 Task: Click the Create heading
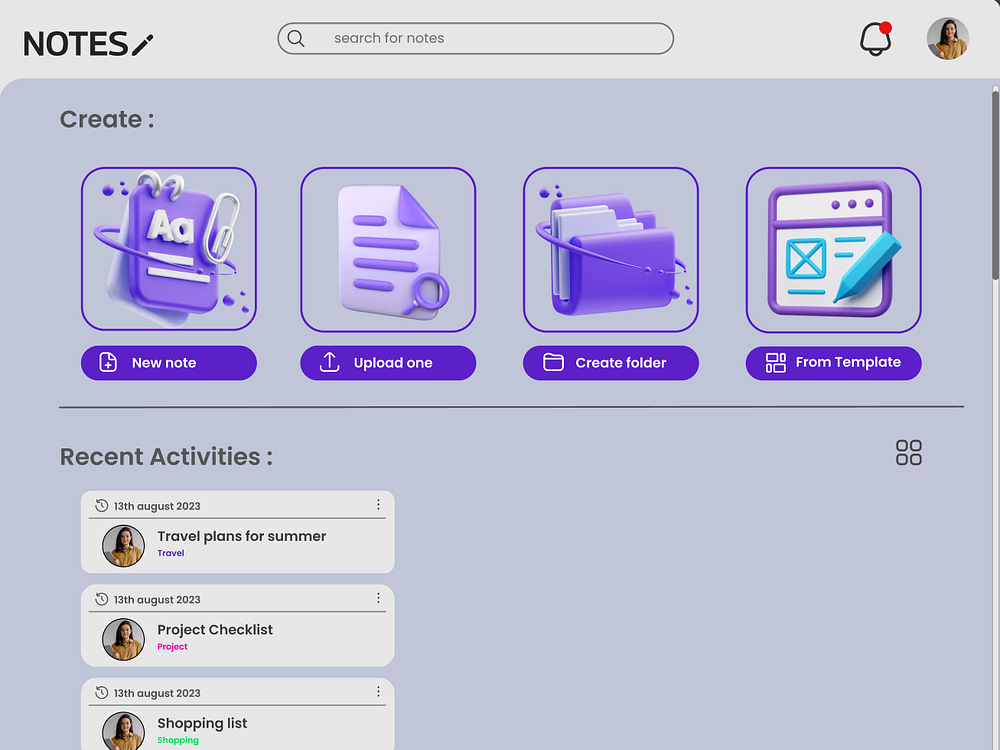click(107, 119)
